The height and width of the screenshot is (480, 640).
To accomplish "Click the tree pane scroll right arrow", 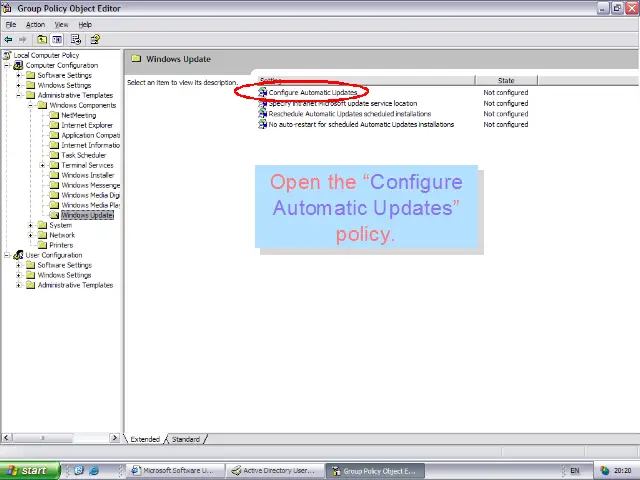I will (114, 438).
